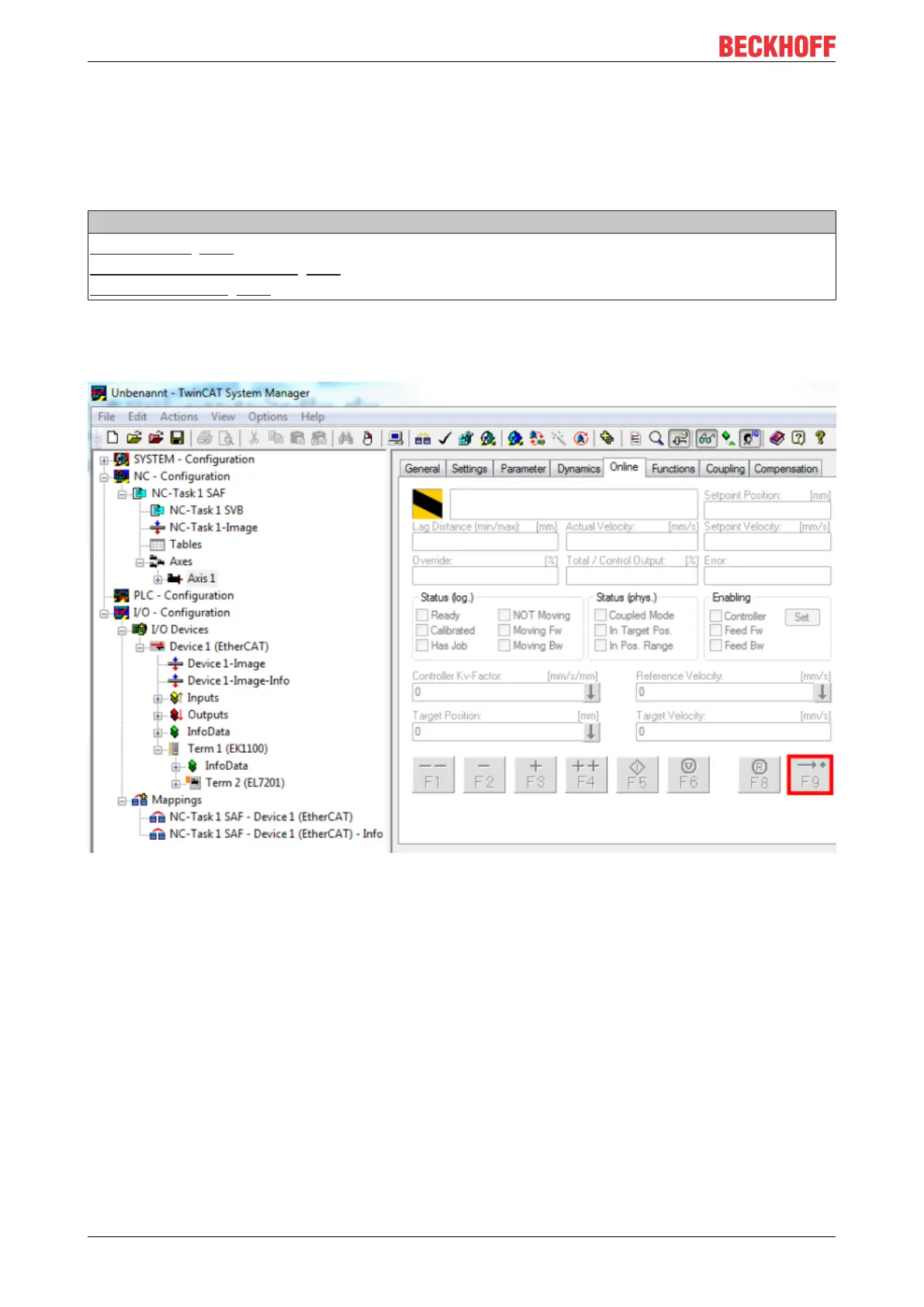
Task: Expand the Inputs tree node
Action: [158, 699]
